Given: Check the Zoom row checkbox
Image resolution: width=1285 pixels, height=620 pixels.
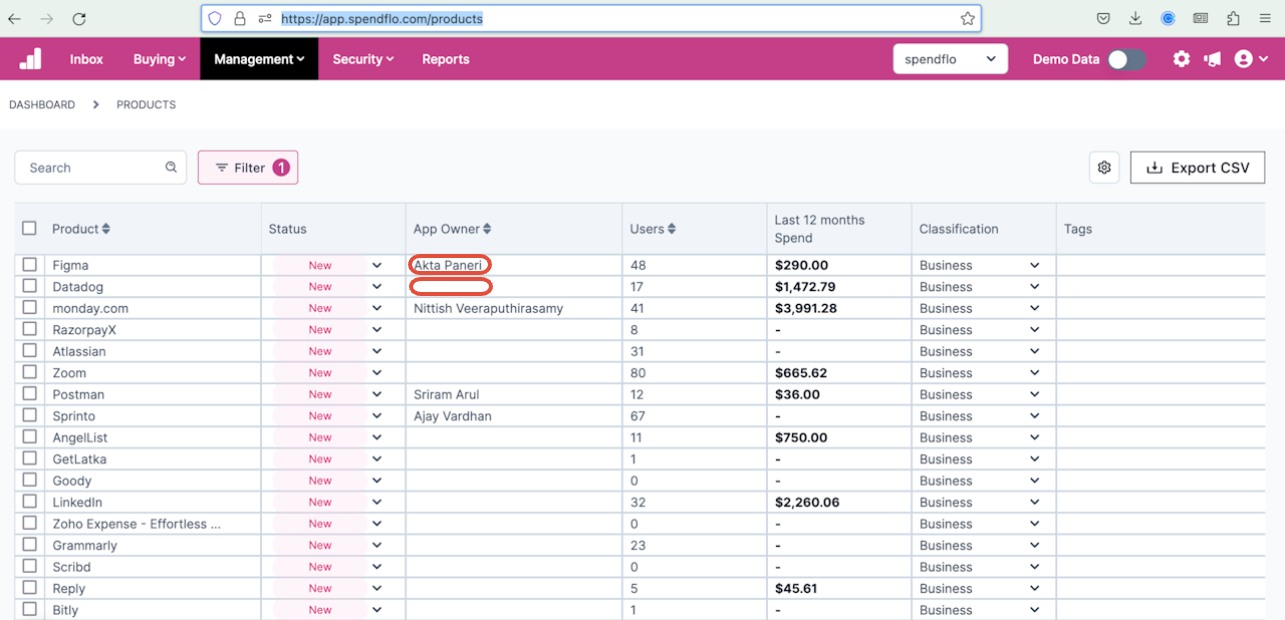Looking at the screenshot, I should tap(30, 373).
